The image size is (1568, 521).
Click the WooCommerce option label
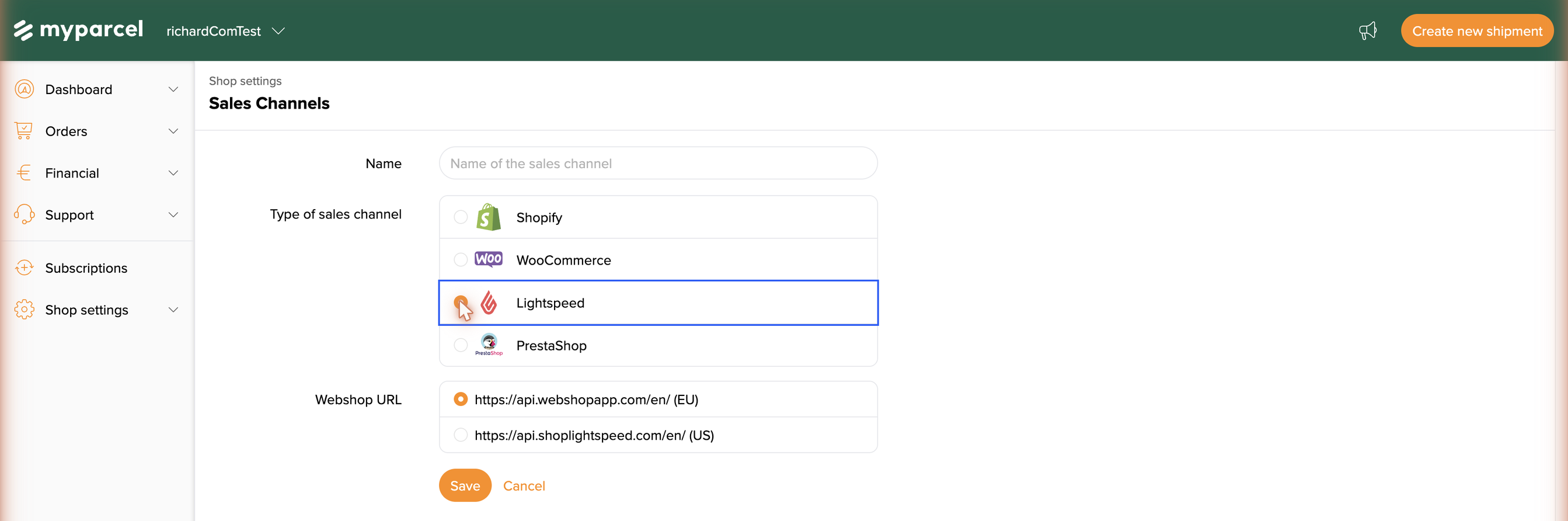(x=564, y=260)
